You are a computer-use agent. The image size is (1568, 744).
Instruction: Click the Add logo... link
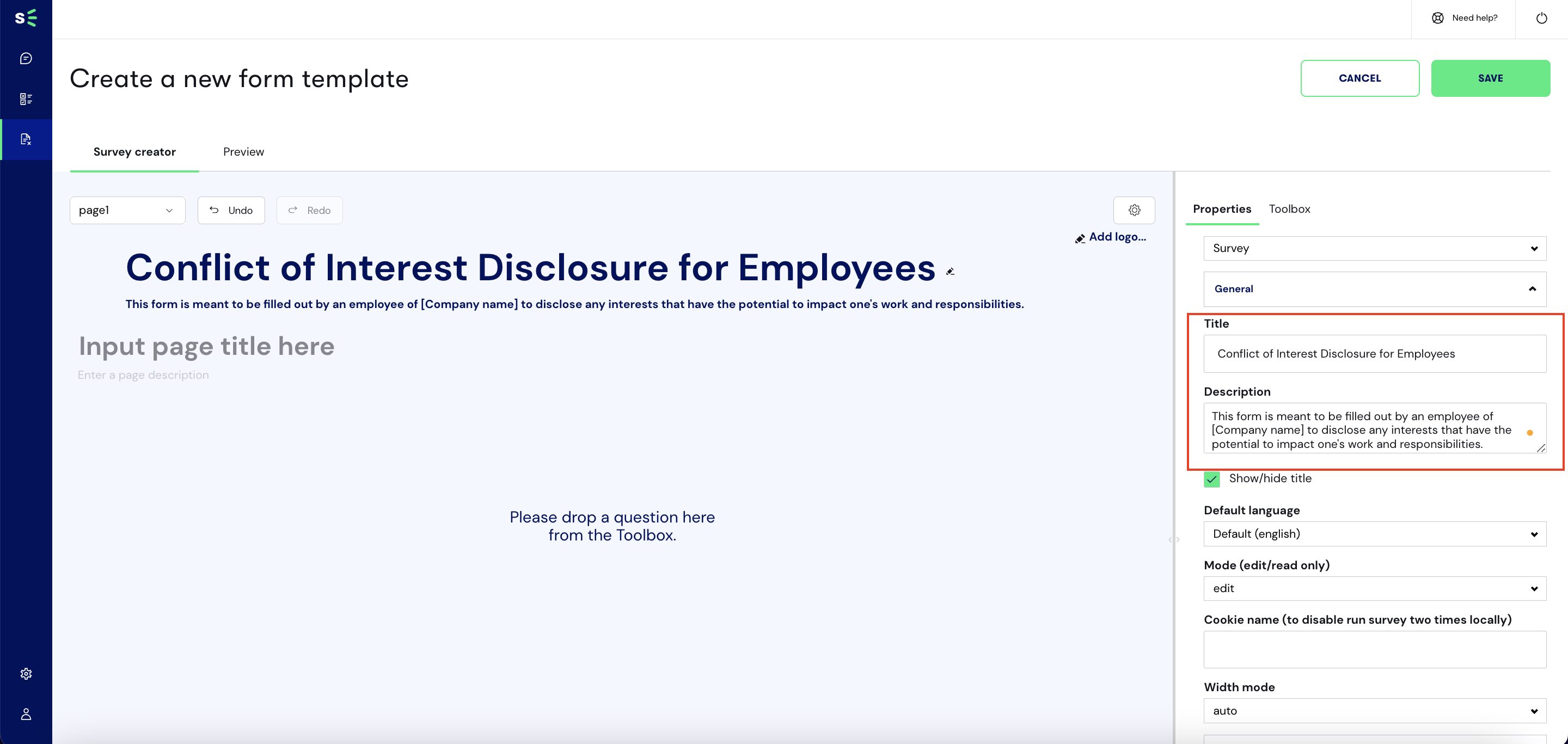(x=1117, y=237)
